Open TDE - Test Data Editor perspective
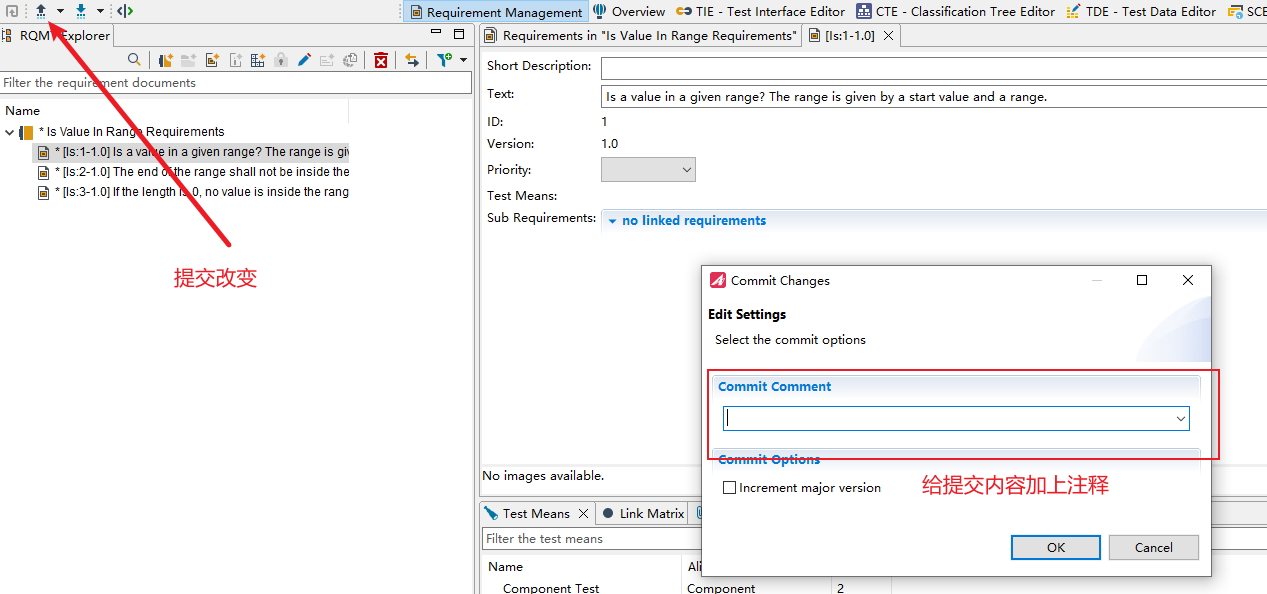The width and height of the screenshot is (1267, 594). [x=1142, y=12]
